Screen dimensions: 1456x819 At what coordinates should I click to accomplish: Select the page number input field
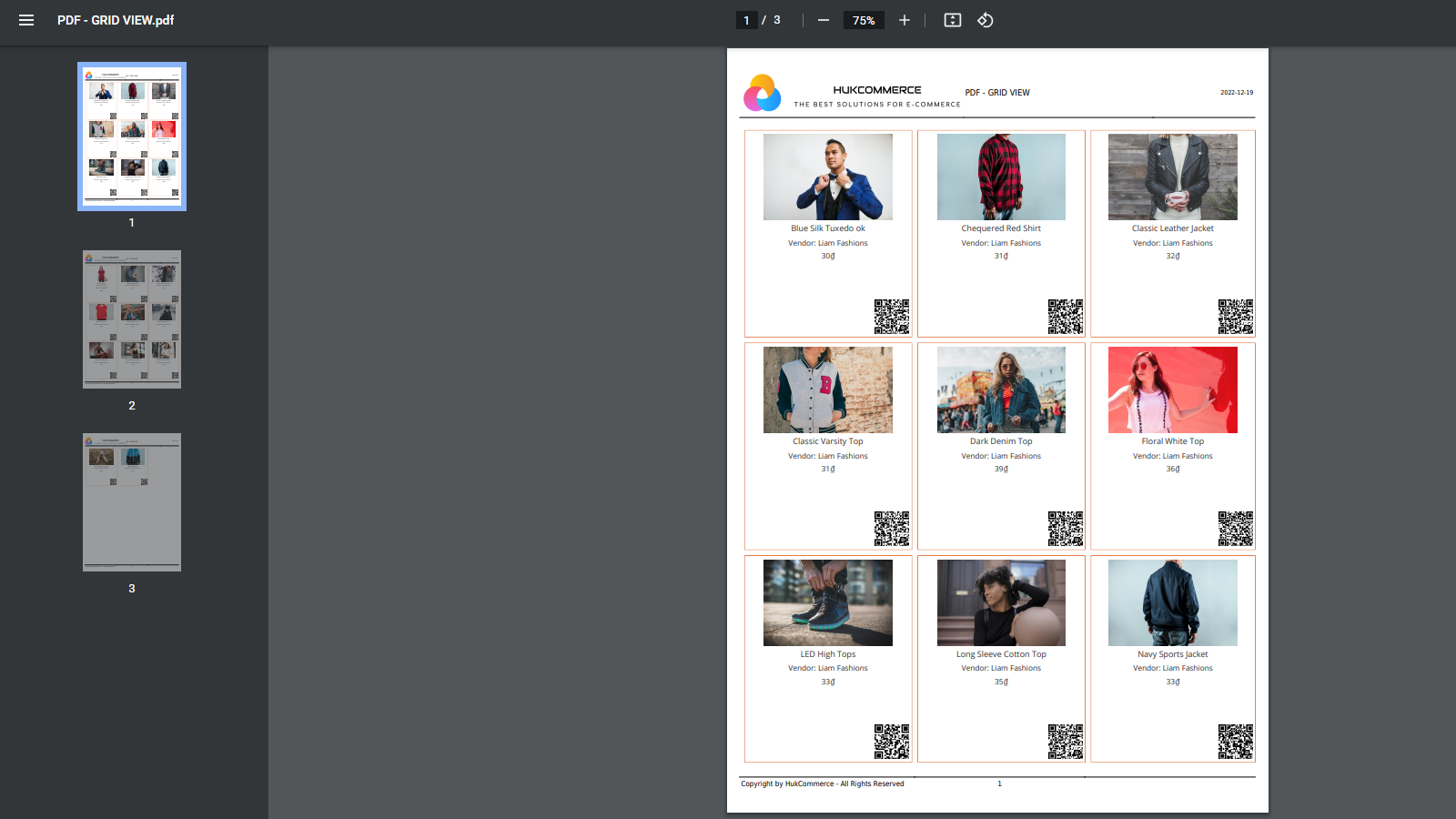[746, 19]
